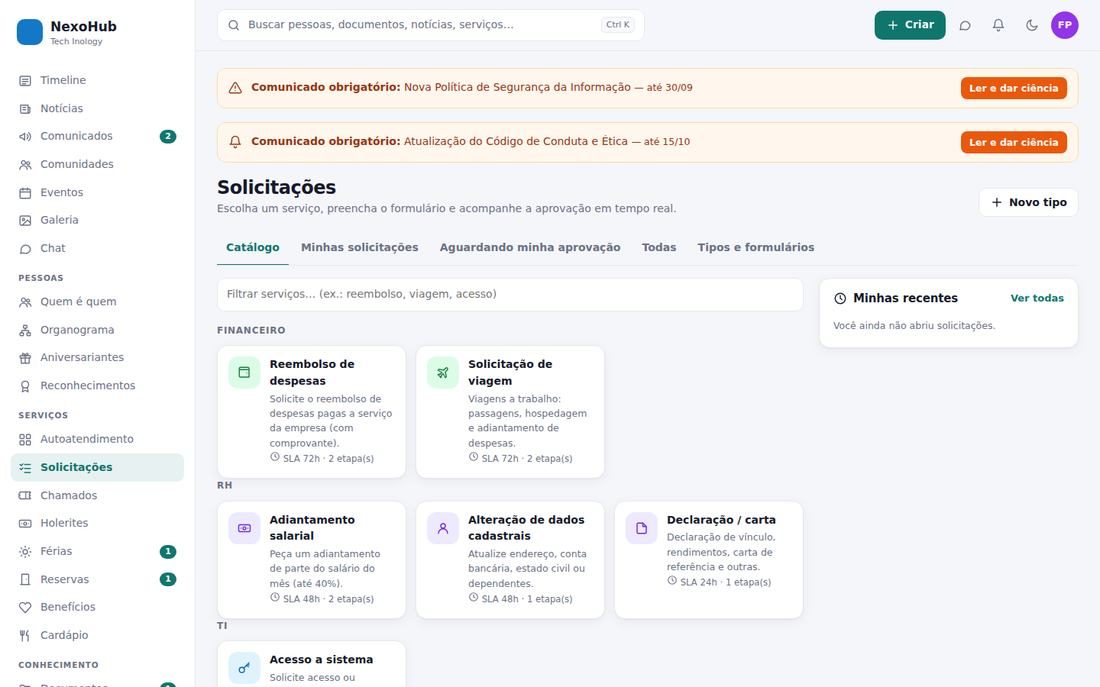Click Ler e dar ciência for Código de Conduta
1100x687 pixels.
click(1014, 142)
